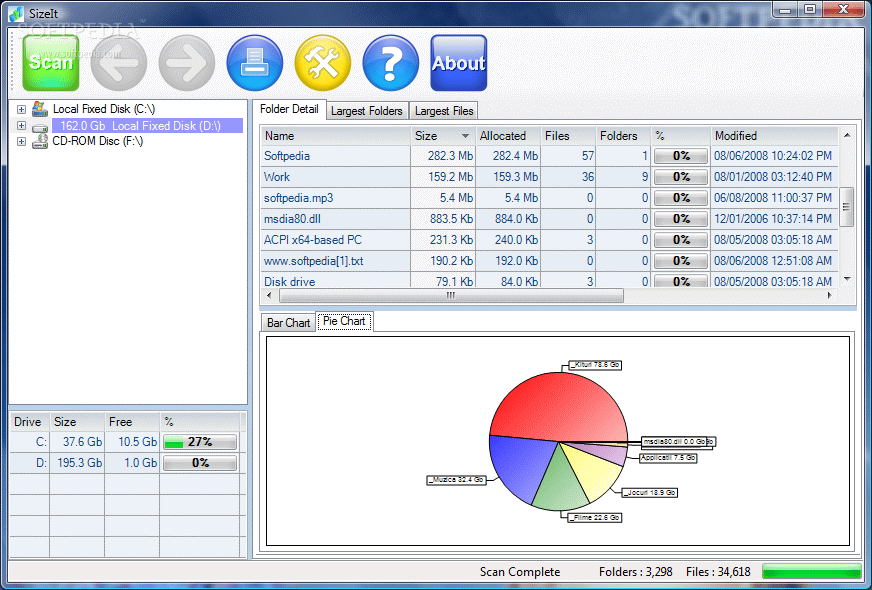
Task: Open the yellow tools settings icon
Action: pos(323,63)
